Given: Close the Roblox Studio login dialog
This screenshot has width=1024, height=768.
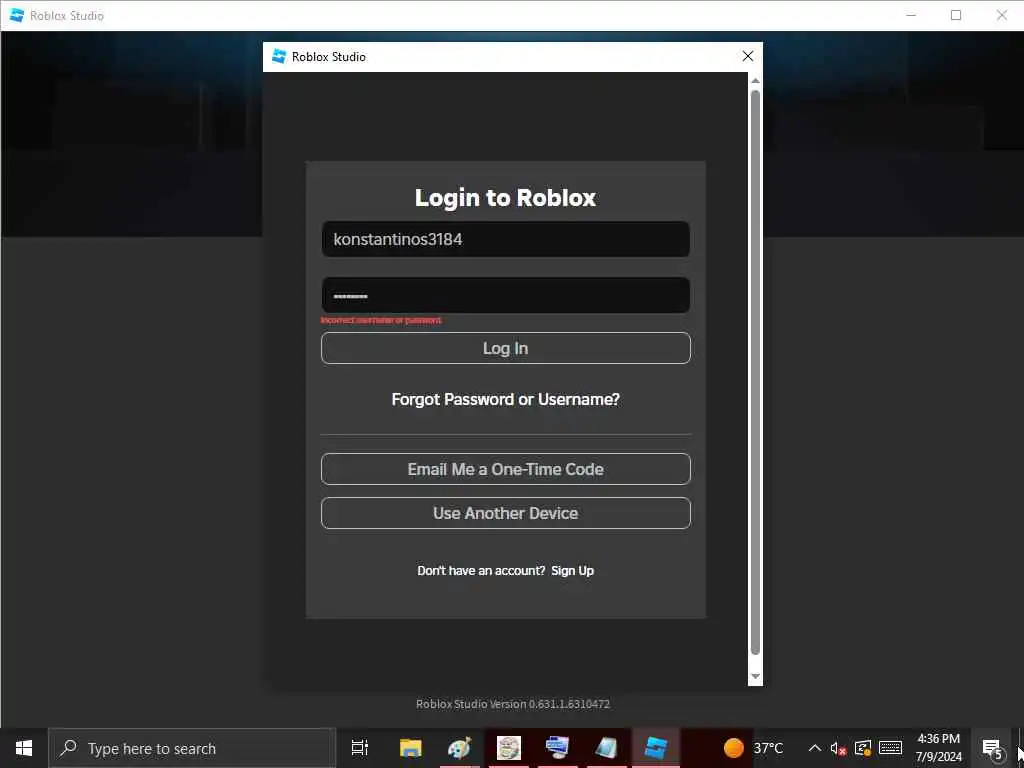Looking at the screenshot, I should point(748,56).
